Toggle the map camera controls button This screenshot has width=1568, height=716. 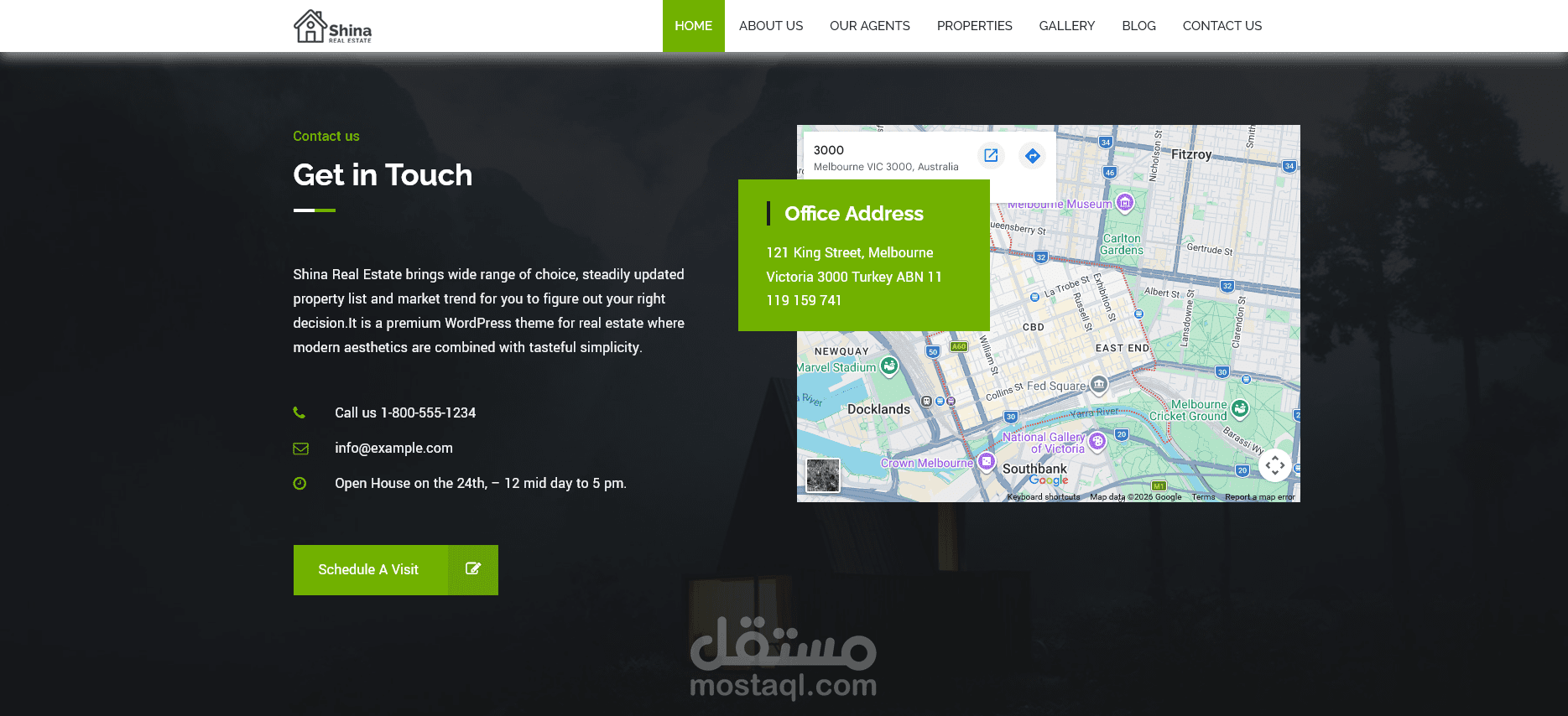coord(1275,464)
